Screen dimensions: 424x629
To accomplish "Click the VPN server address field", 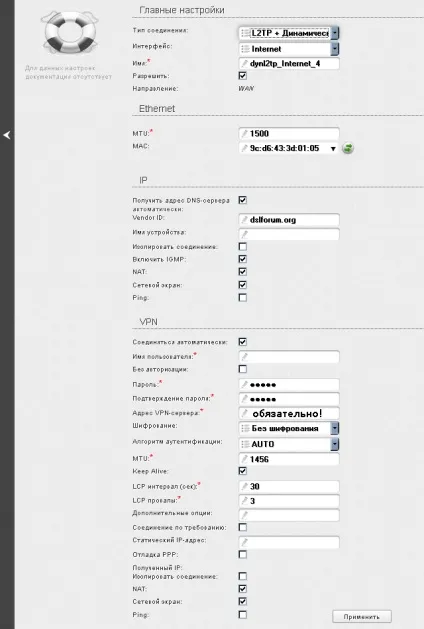I will pyautogui.click(x=289, y=413).
